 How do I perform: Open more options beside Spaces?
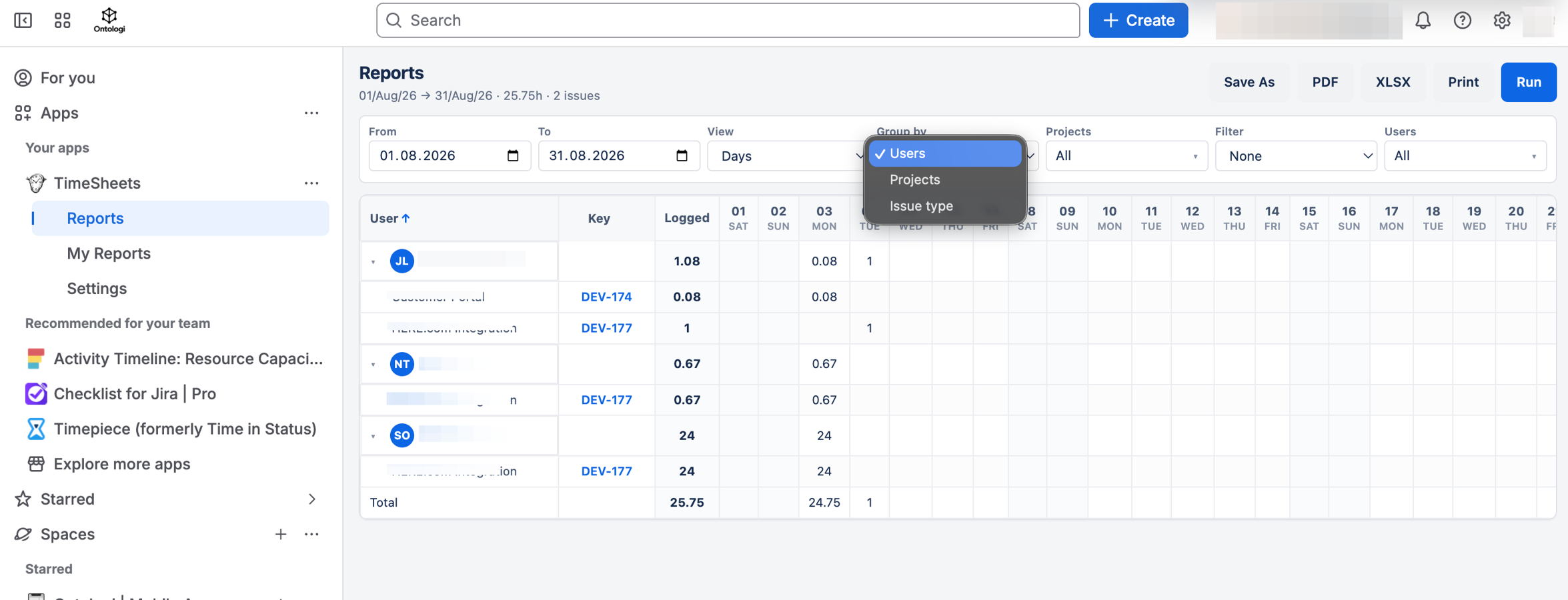(x=311, y=534)
